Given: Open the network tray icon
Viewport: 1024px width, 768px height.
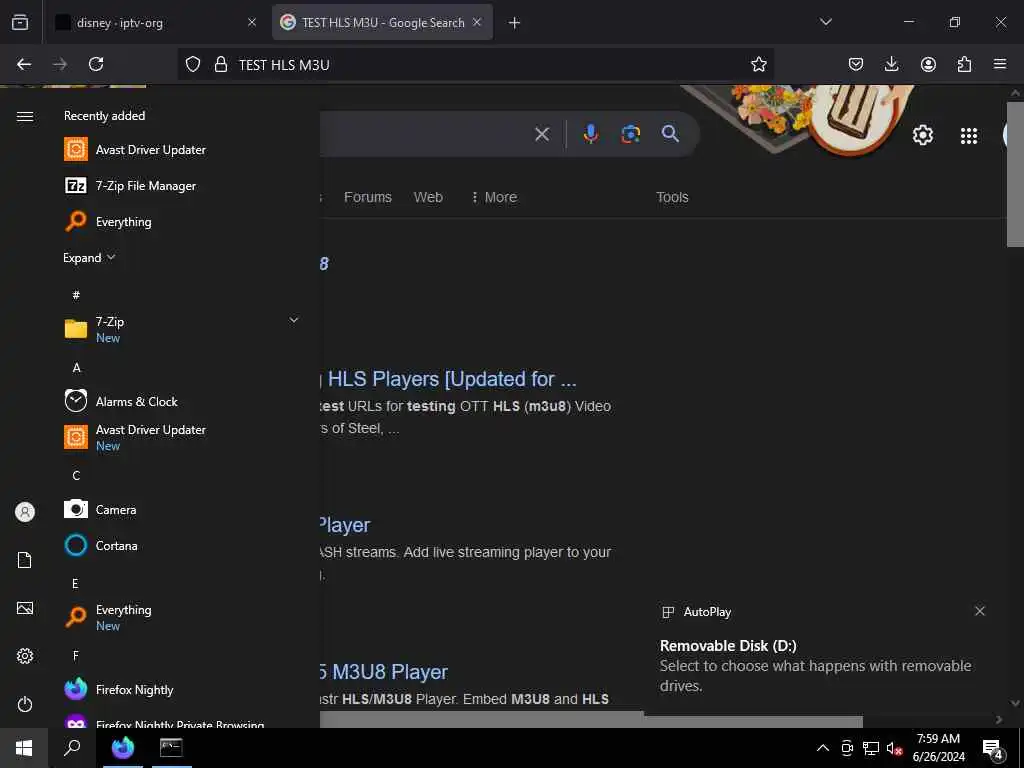Looking at the screenshot, I should [871, 748].
